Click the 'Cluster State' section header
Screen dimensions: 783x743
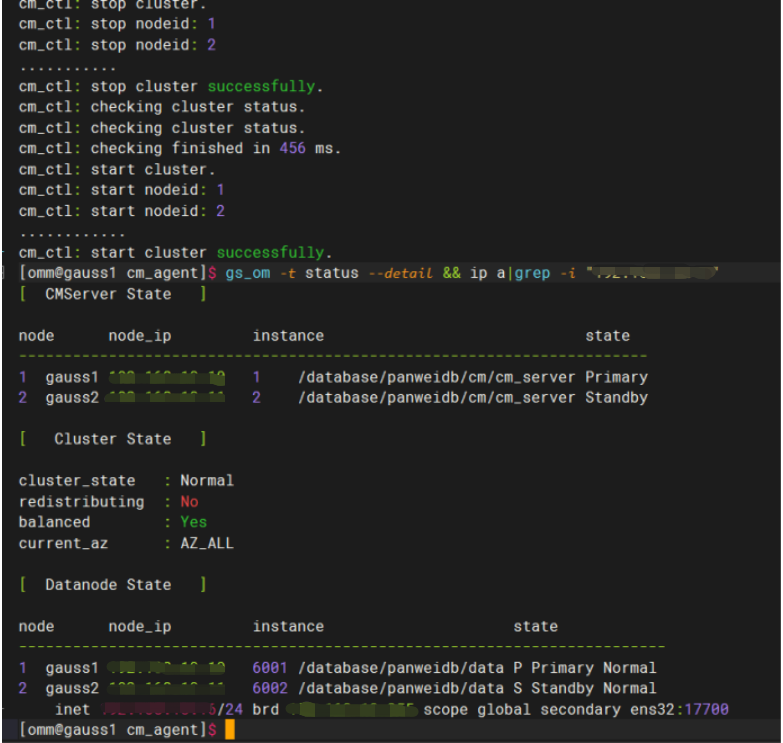click(113, 439)
